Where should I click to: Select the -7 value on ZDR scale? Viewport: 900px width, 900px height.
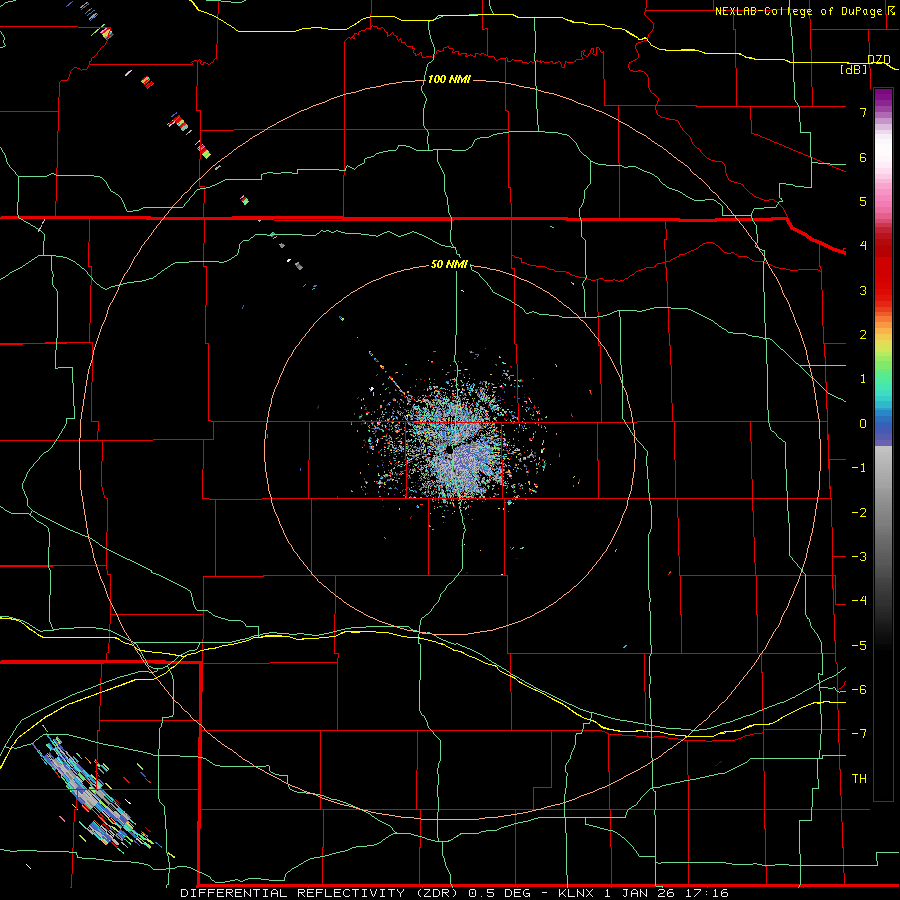click(x=859, y=734)
